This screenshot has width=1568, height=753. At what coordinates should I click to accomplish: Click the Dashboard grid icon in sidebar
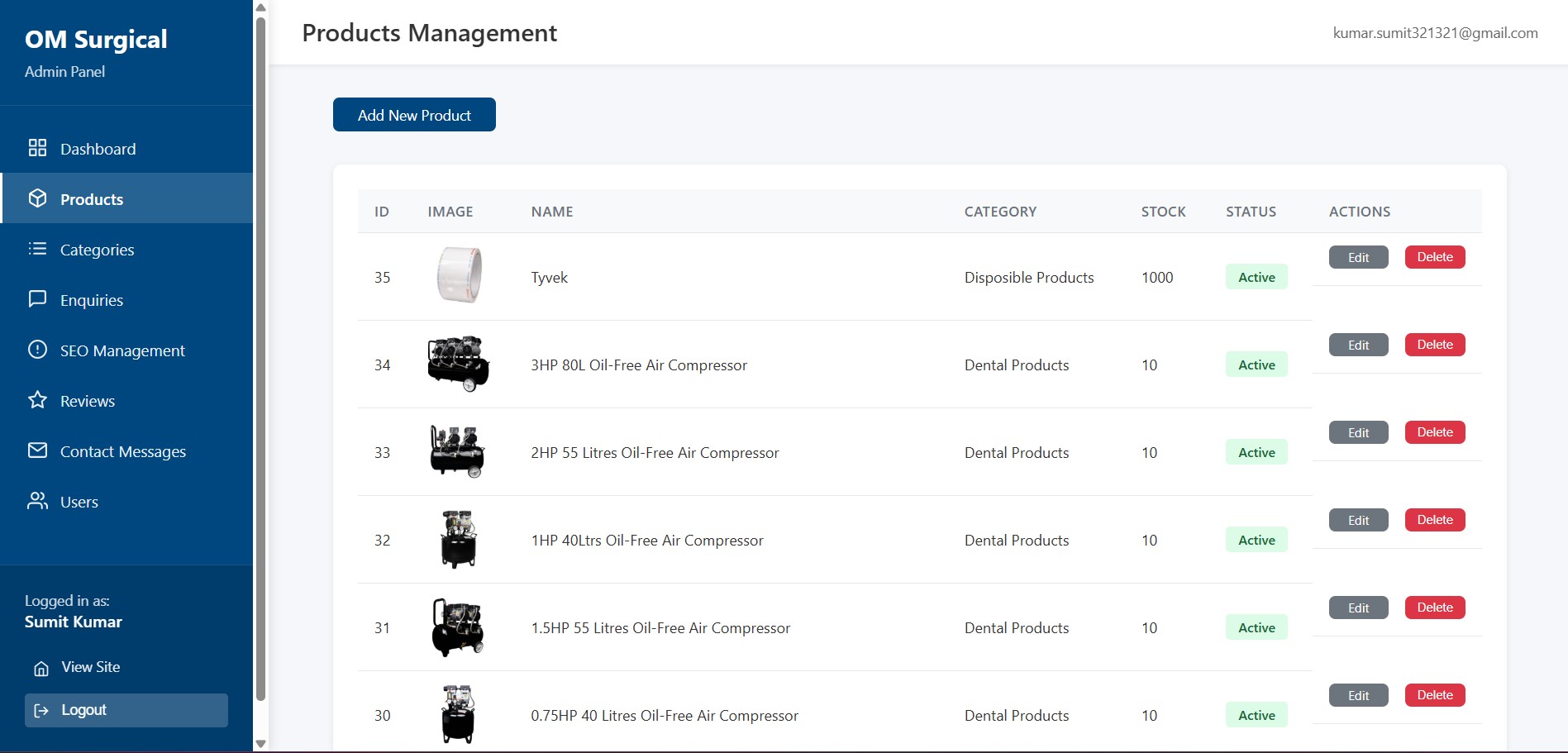click(37, 148)
